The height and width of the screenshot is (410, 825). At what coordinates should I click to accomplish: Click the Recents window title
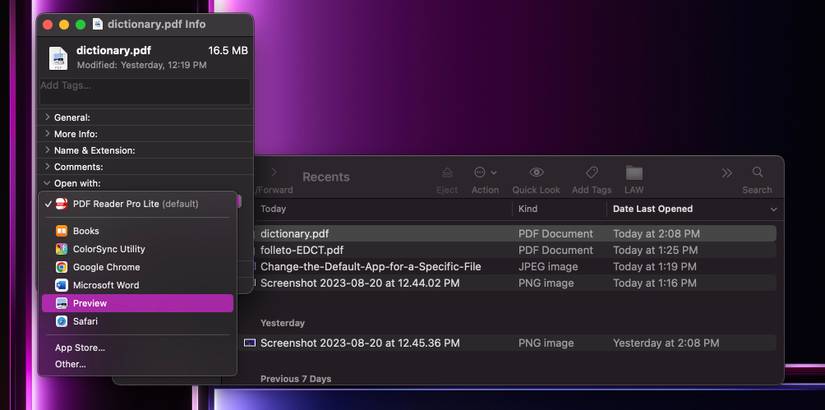click(326, 177)
